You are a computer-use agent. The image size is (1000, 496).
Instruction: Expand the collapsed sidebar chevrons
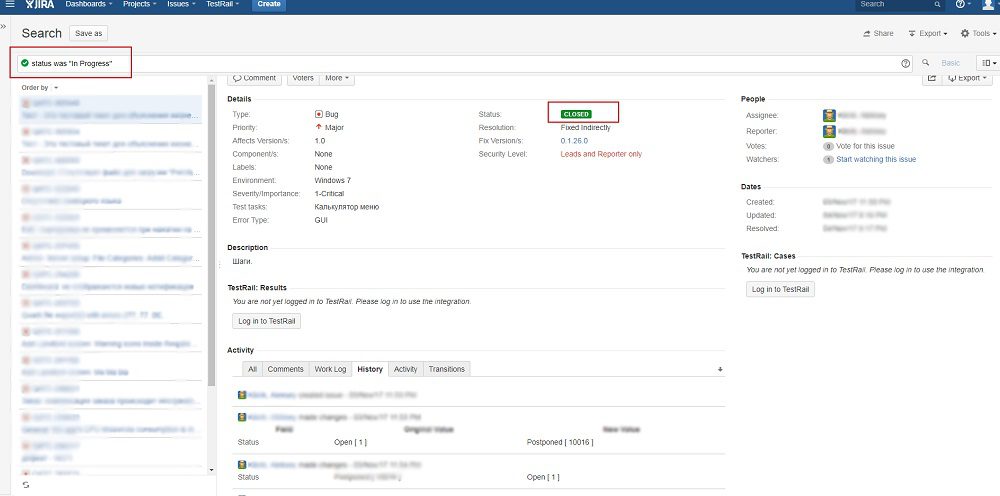(3, 26)
